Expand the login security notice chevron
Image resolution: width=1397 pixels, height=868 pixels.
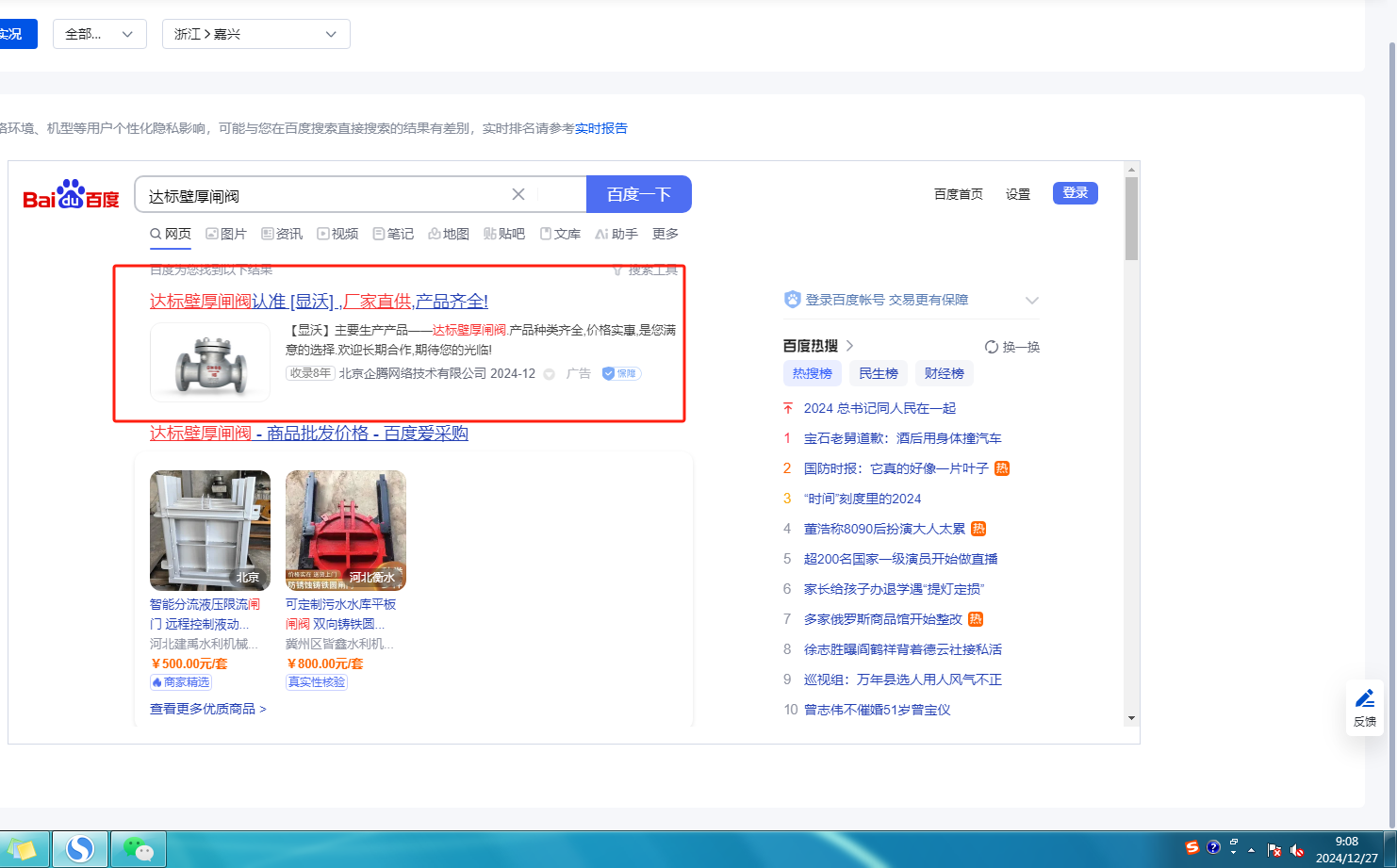[x=1032, y=301]
